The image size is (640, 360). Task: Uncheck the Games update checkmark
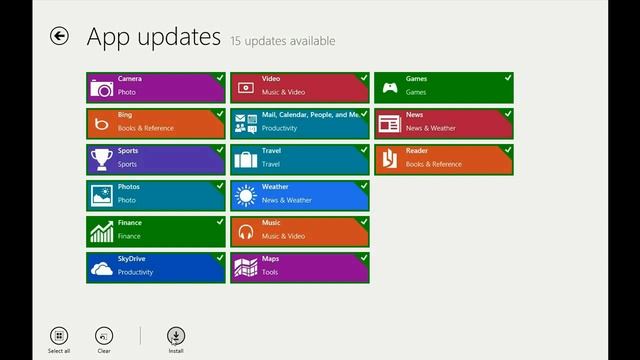pos(508,78)
